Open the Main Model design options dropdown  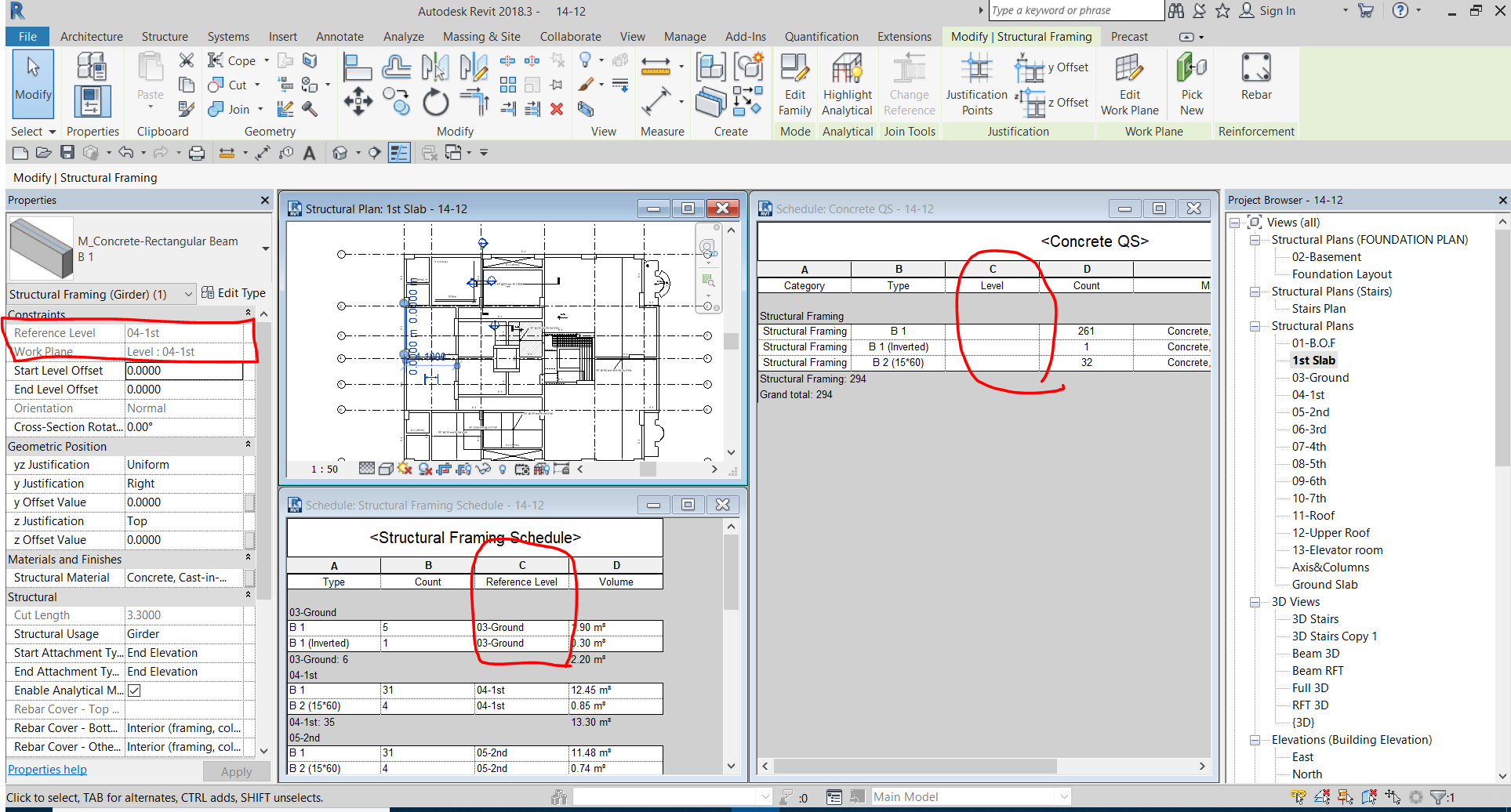coord(1064,796)
